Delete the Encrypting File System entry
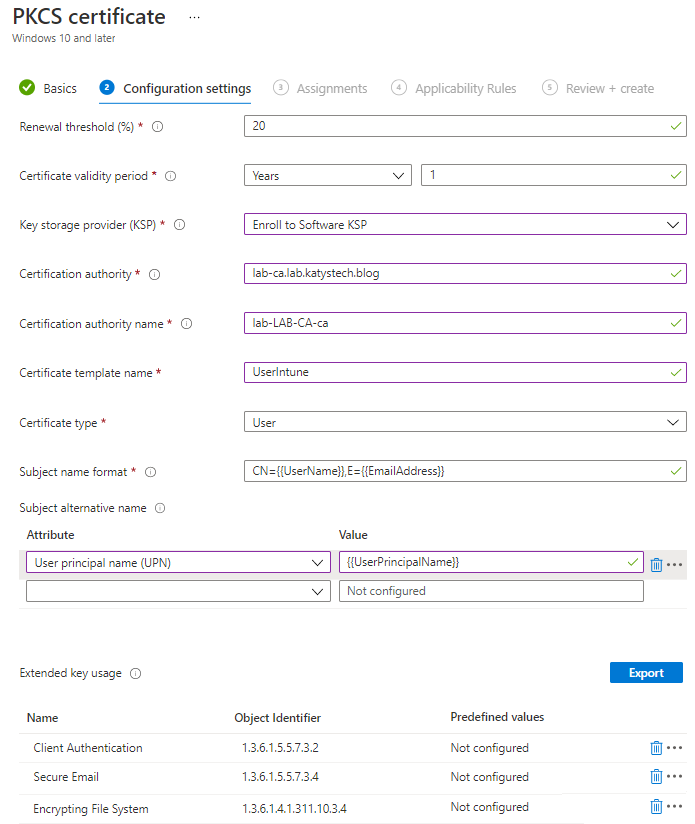 pyautogui.click(x=656, y=807)
